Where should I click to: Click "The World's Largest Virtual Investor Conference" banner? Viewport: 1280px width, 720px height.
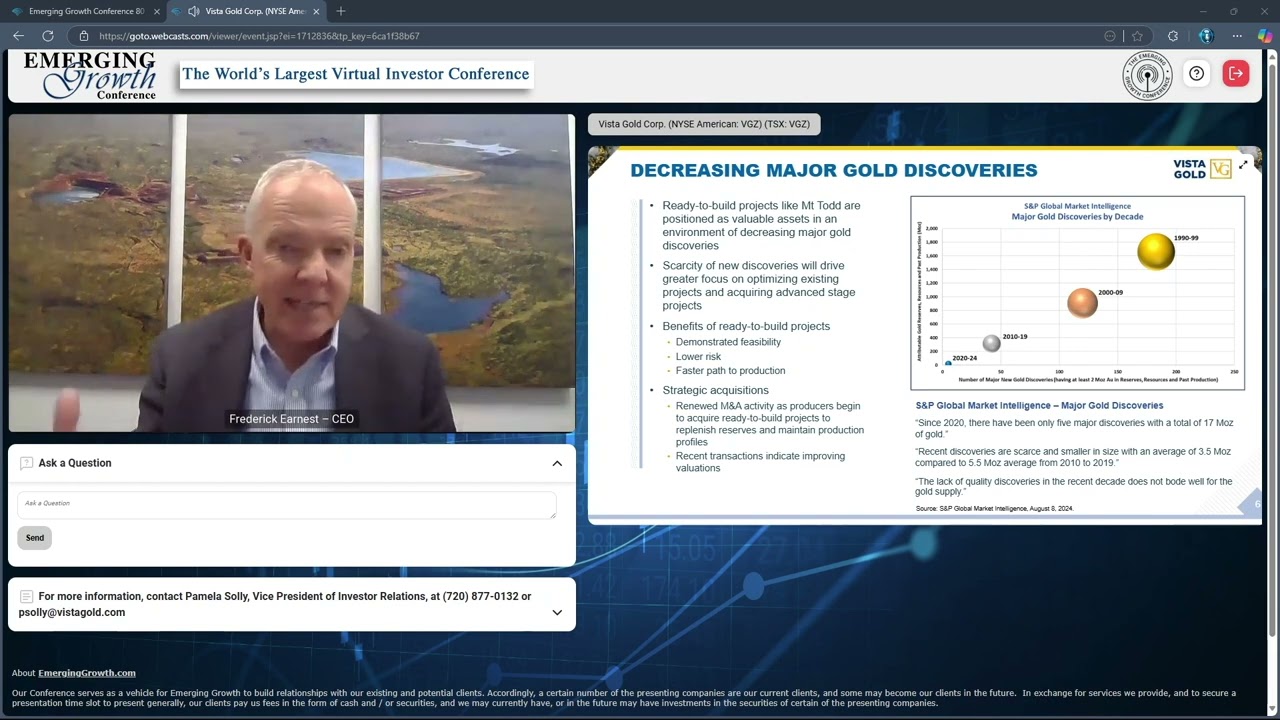pos(356,74)
